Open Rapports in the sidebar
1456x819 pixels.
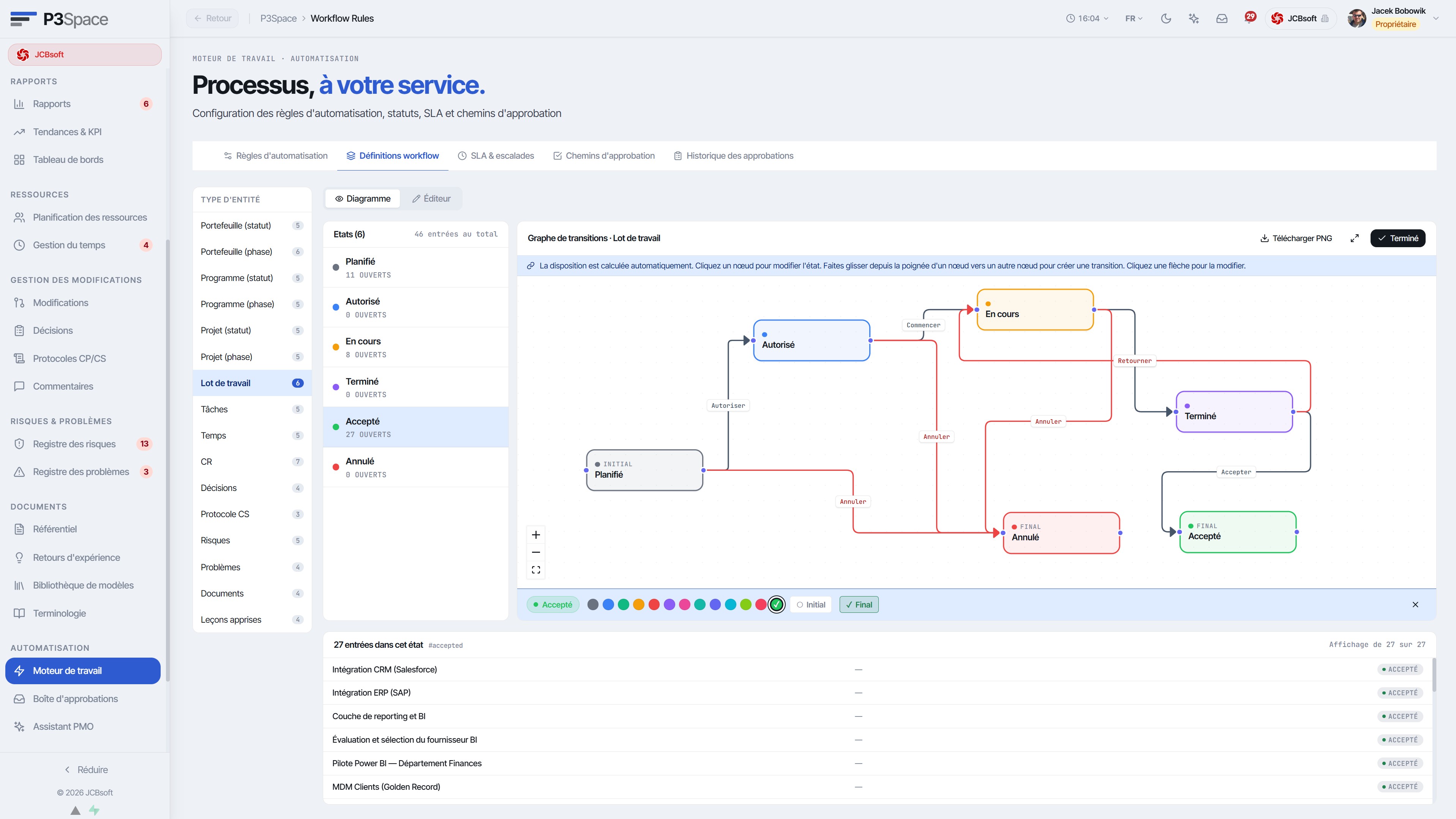(84, 103)
